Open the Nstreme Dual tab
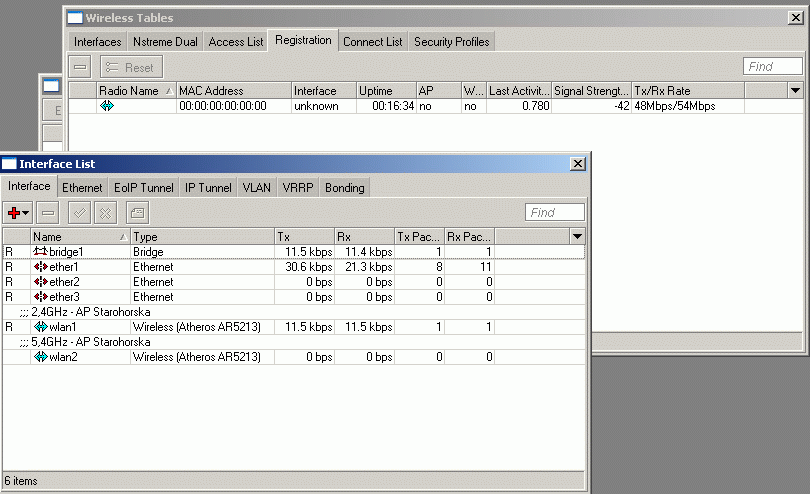Viewport: 810px width, 494px height. tap(165, 42)
